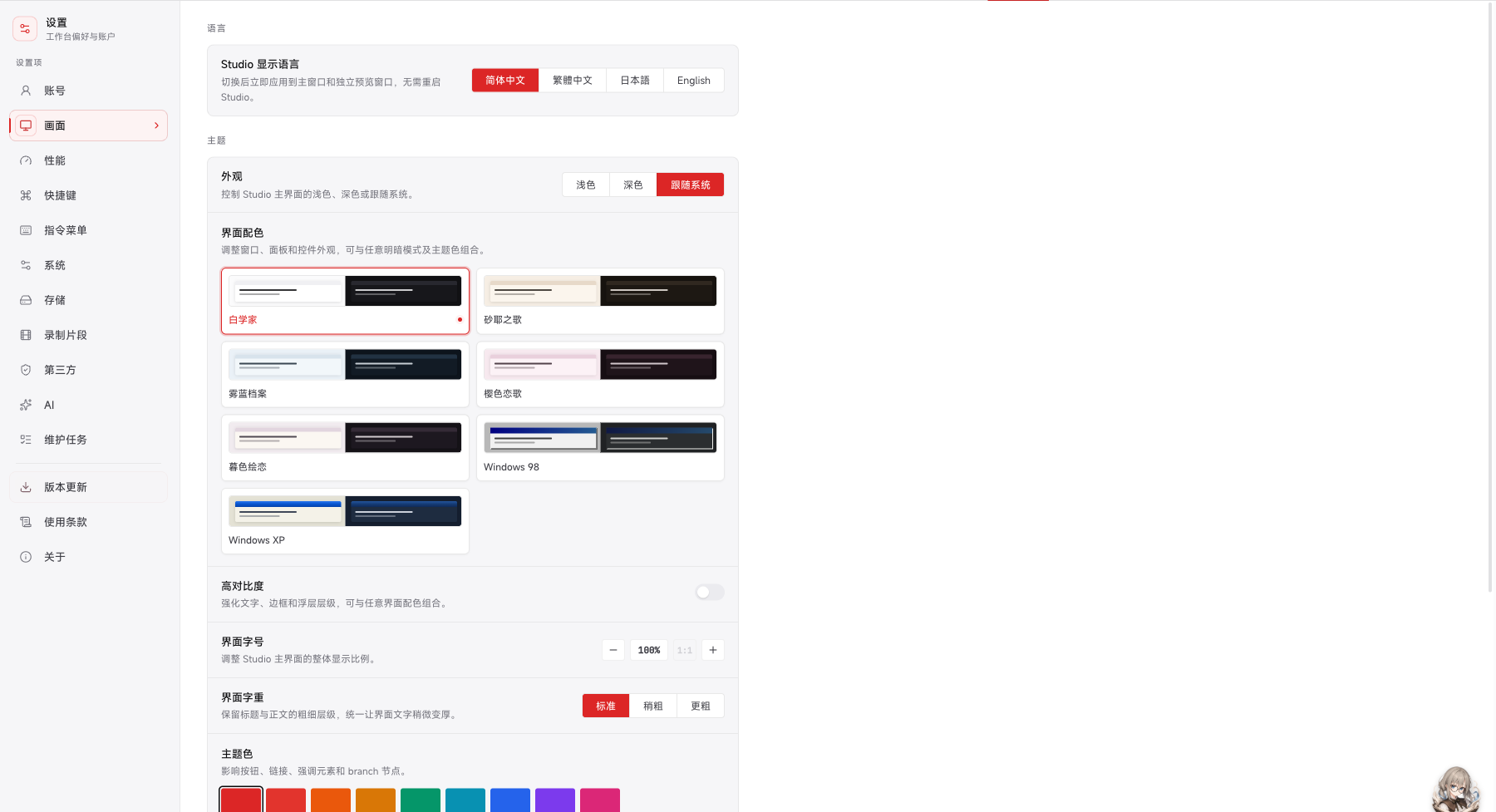Viewport: 1496px width, 812px height.
Task: Expand the 画面 chevron arrow
Action: pyautogui.click(x=156, y=125)
